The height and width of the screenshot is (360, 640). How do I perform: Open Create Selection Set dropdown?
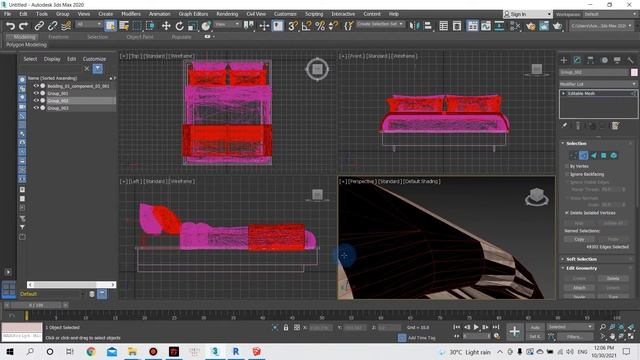(380, 24)
